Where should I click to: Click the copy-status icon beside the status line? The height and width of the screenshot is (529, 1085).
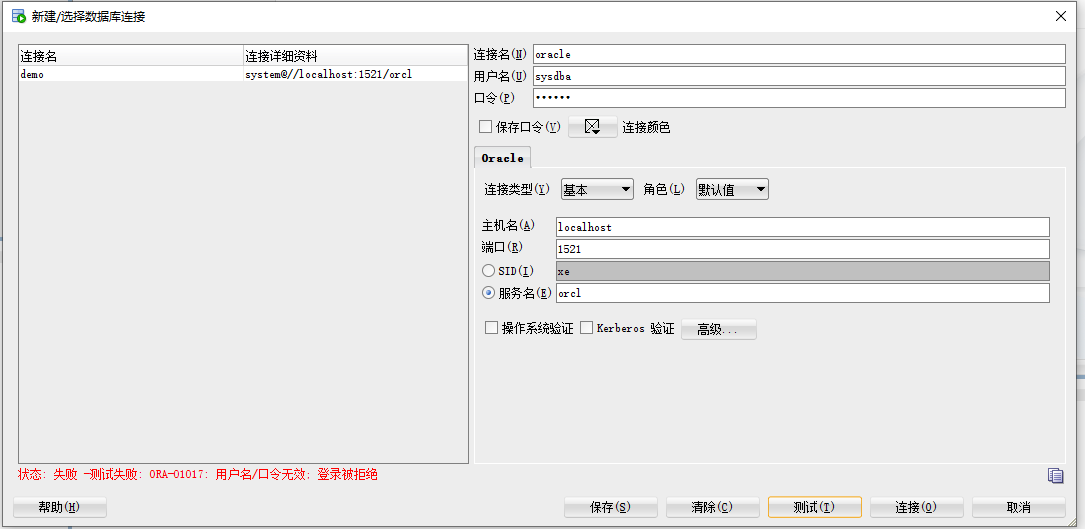pyautogui.click(x=1055, y=475)
